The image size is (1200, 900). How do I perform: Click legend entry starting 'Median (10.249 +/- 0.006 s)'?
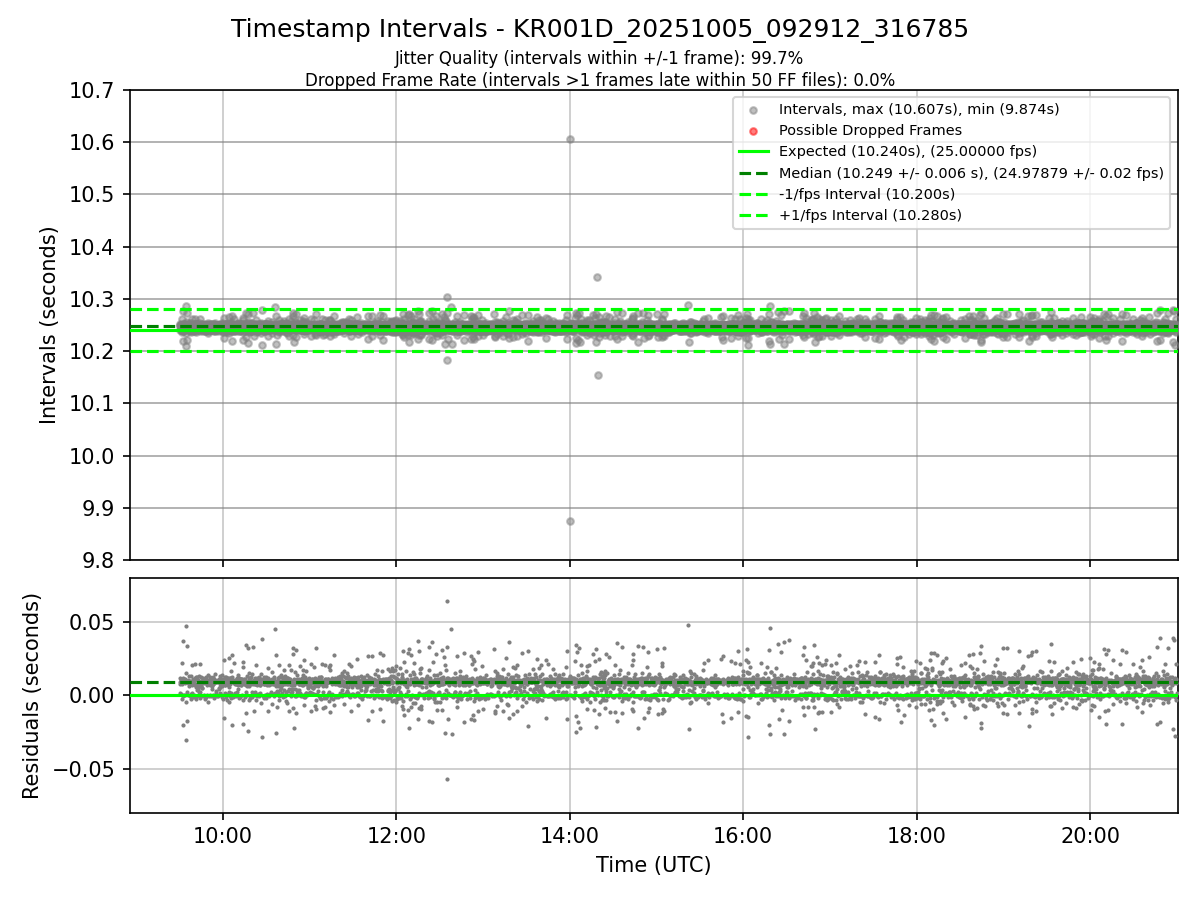pos(971,173)
